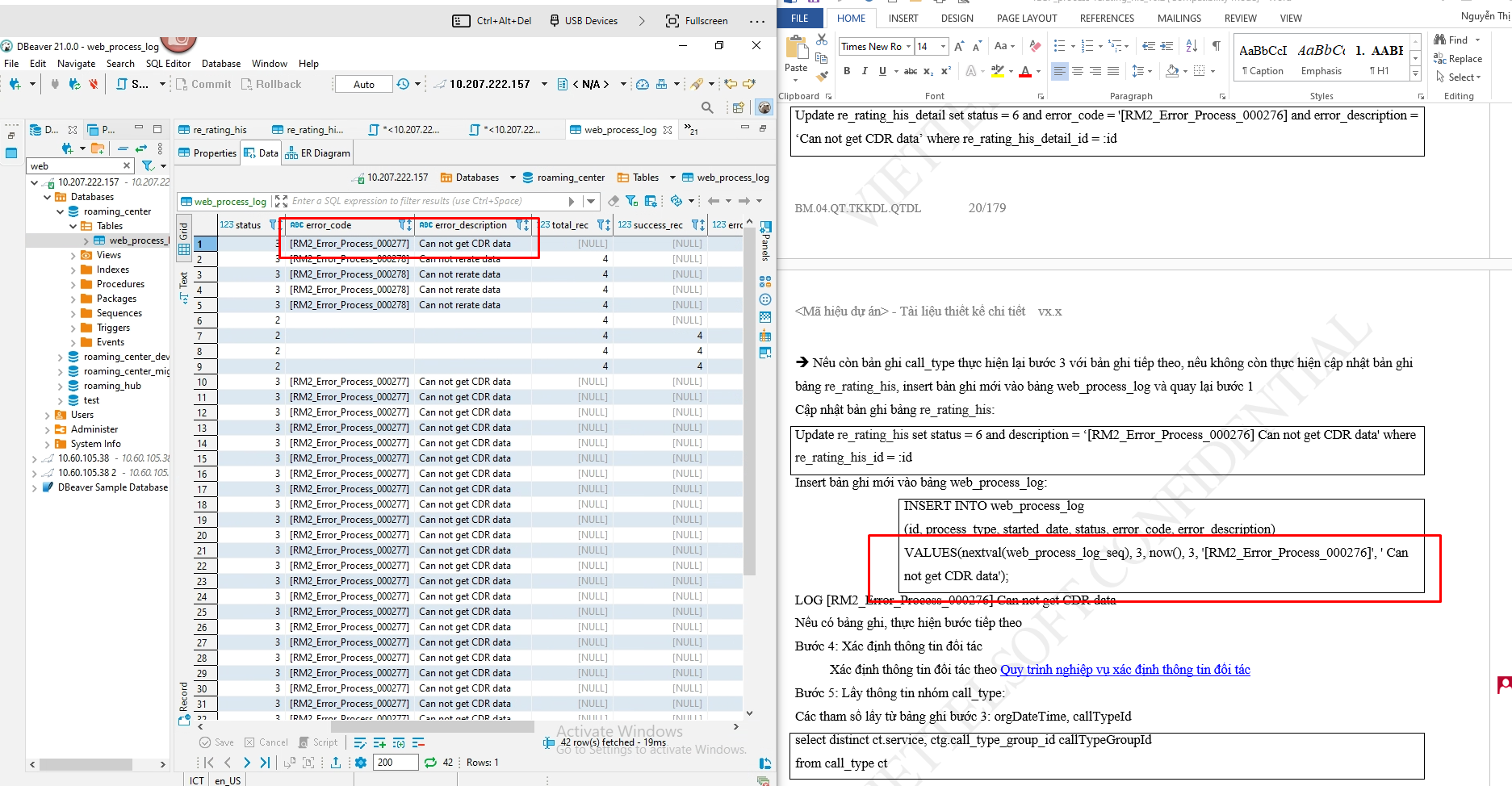Screen dimensions: 1512x786
Task: Switch to the ER Diagram tab
Action: click(x=318, y=153)
